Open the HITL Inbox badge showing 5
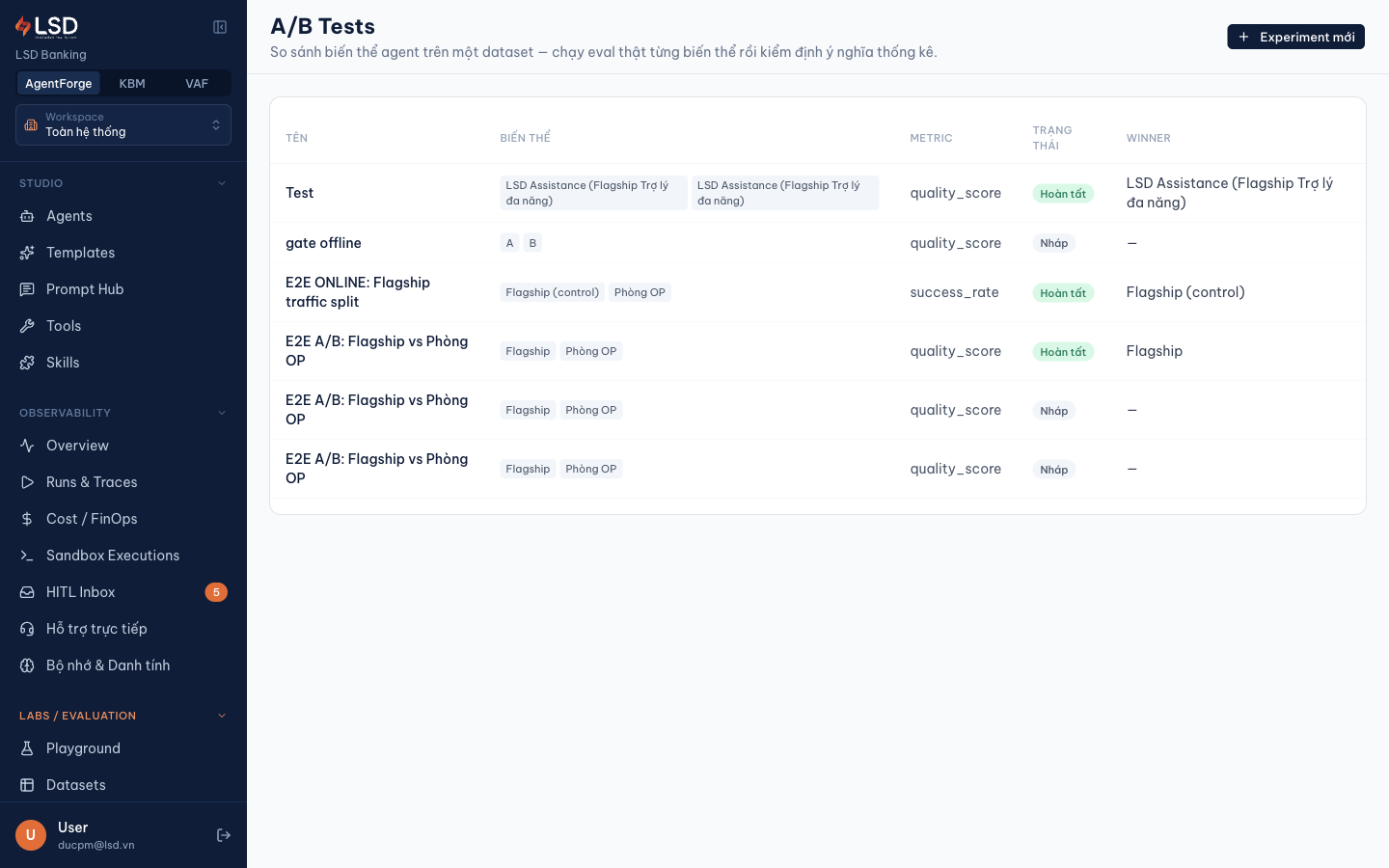This screenshot has width=1389, height=868. [216, 592]
